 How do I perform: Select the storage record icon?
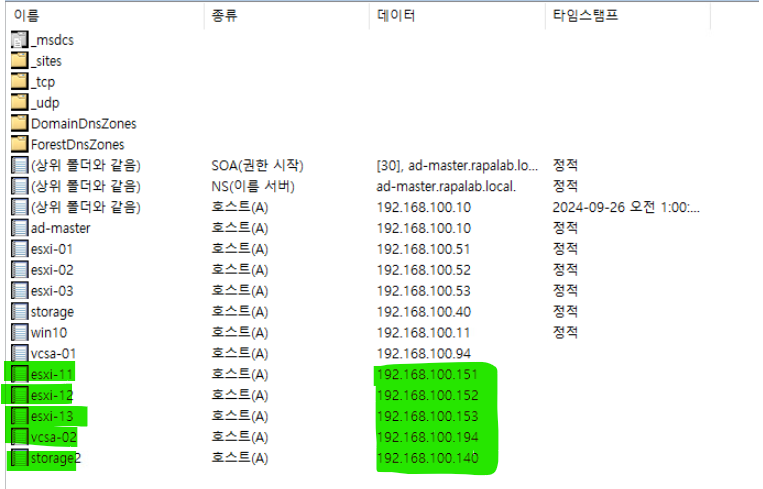19,312
